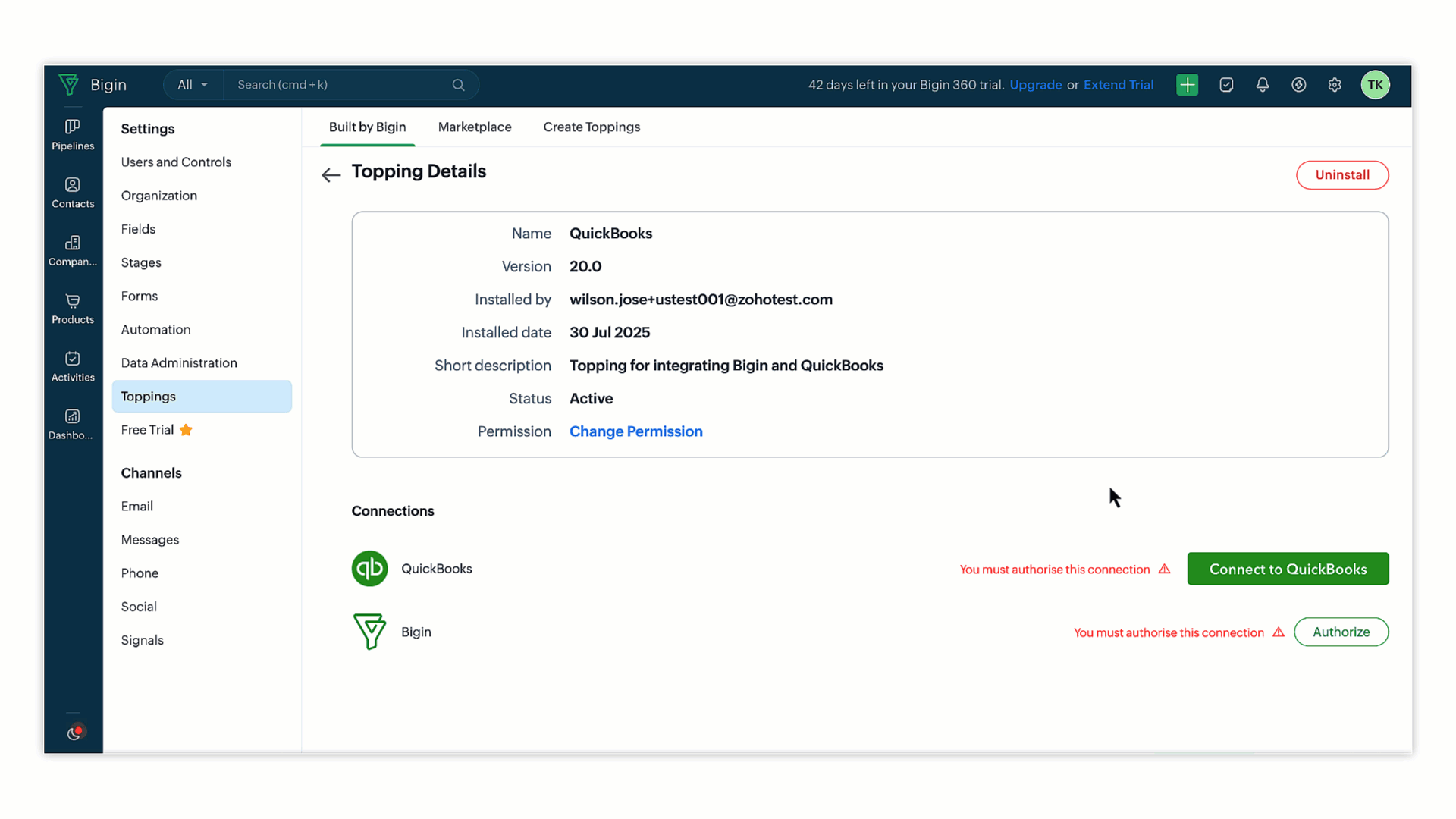
Task: Click the Authorize button for Bigin
Action: tap(1341, 632)
